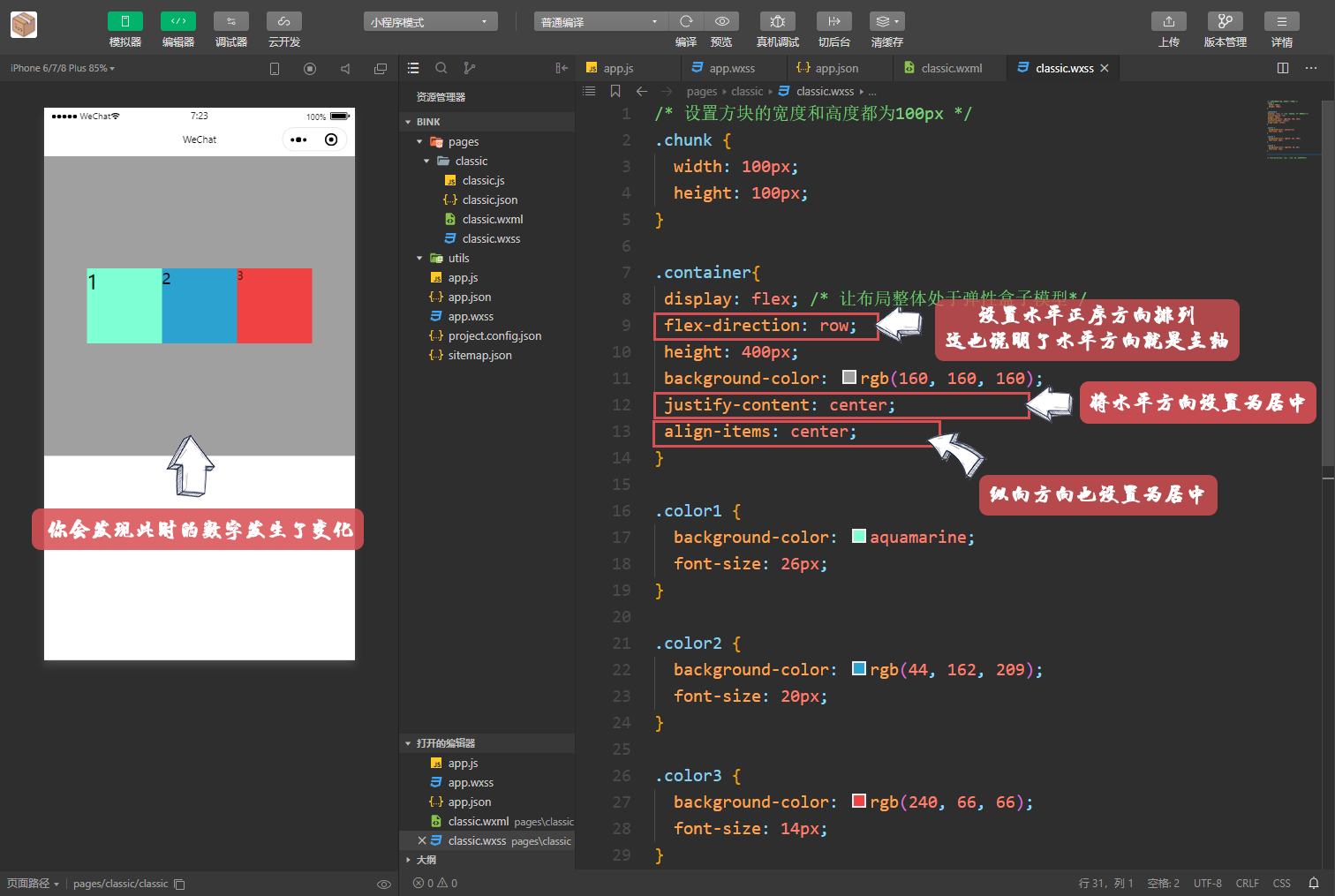Open the source control branch icon
This screenshot has height=896, width=1335.
pos(470,68)
